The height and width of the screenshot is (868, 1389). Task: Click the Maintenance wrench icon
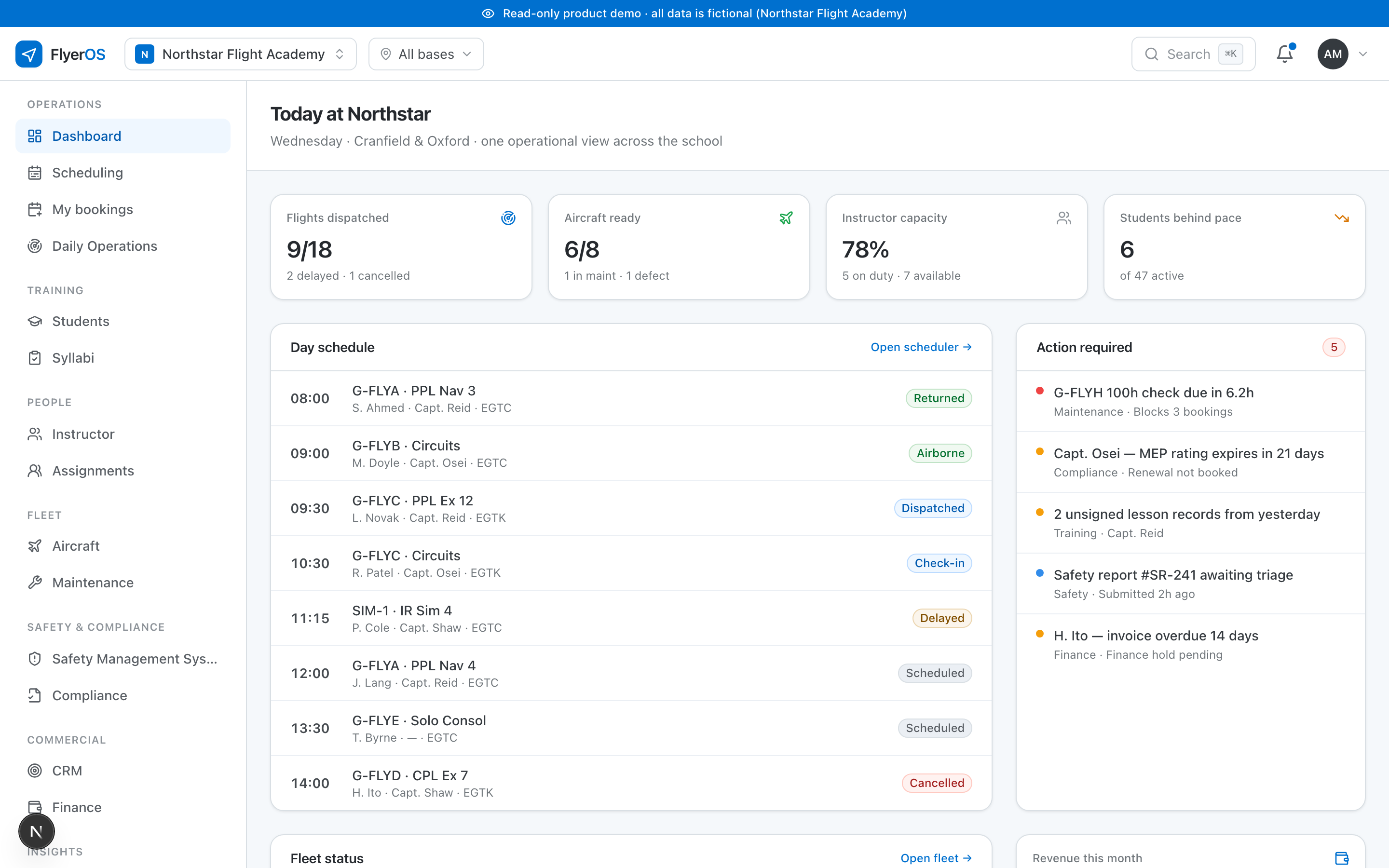[35, 583]
